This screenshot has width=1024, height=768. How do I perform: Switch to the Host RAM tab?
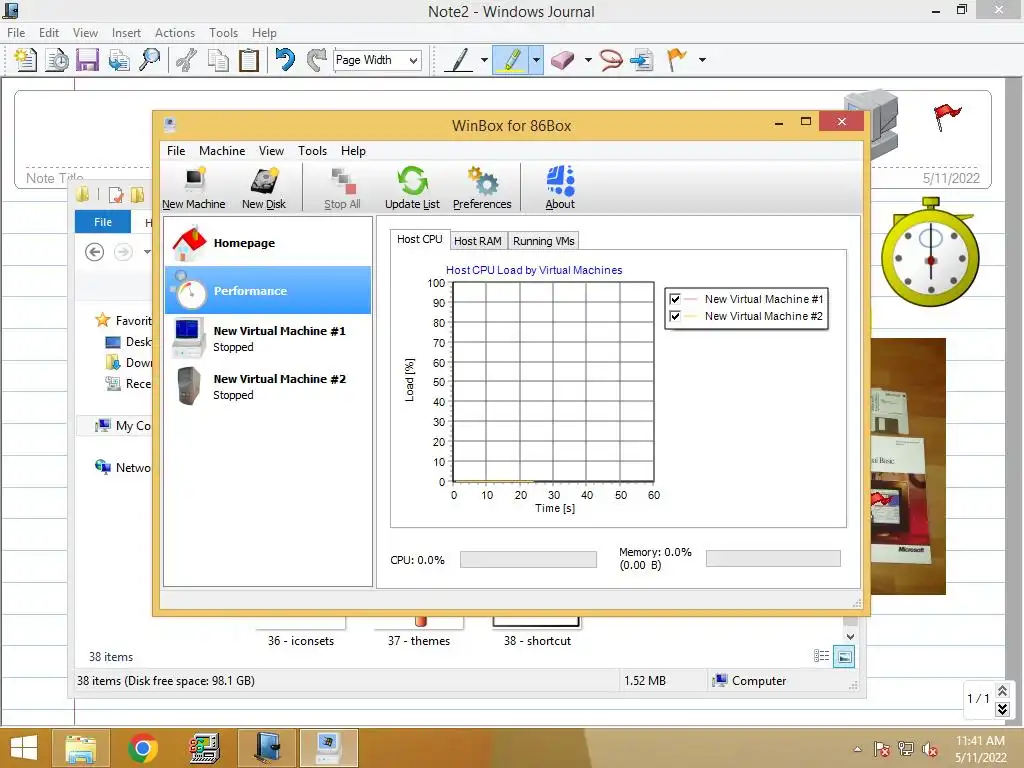(477, 241)
